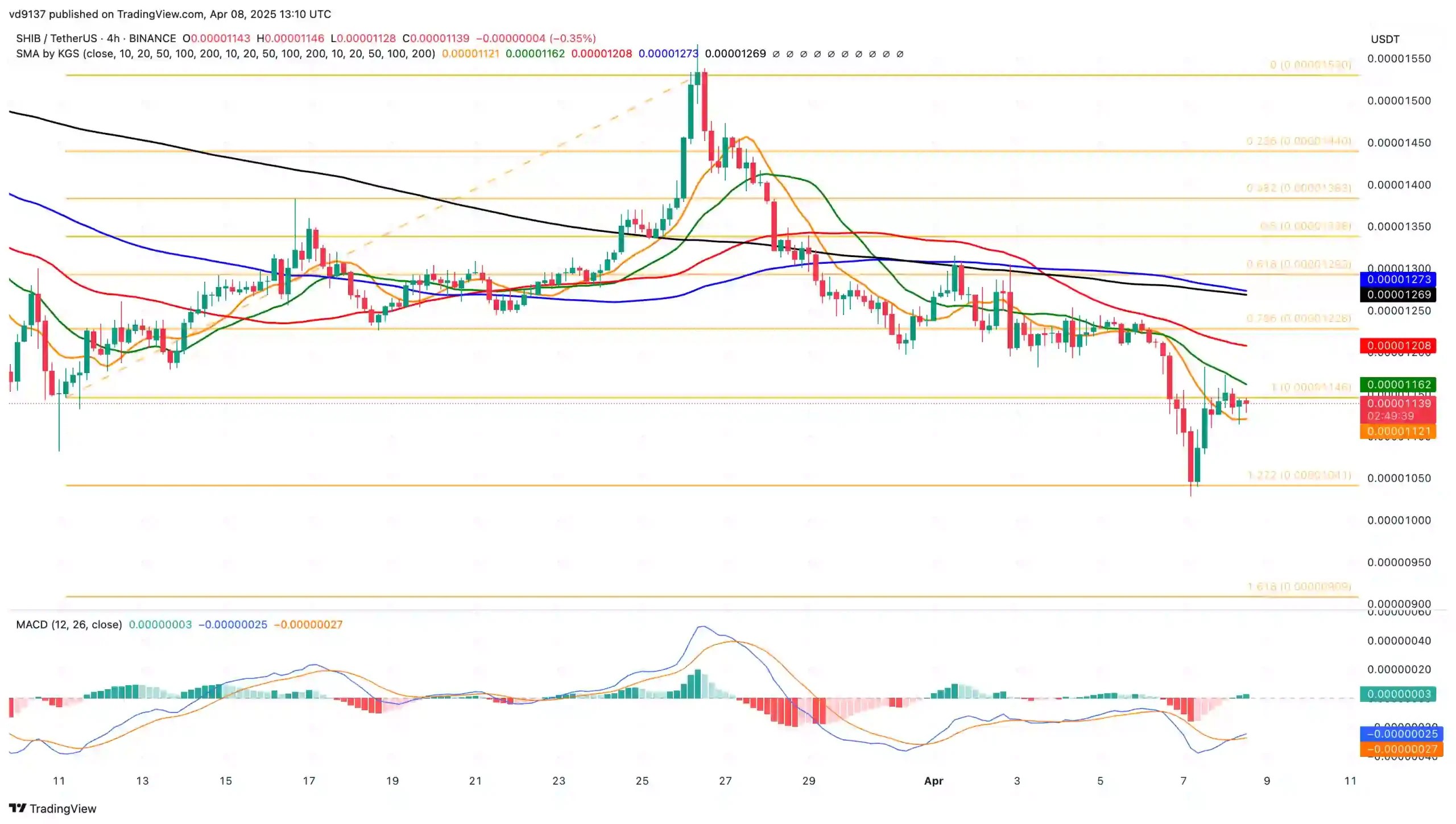Click the green 0.00001162 SMA price tag
Screen dimensions: 1456x824
[1398, 384]
